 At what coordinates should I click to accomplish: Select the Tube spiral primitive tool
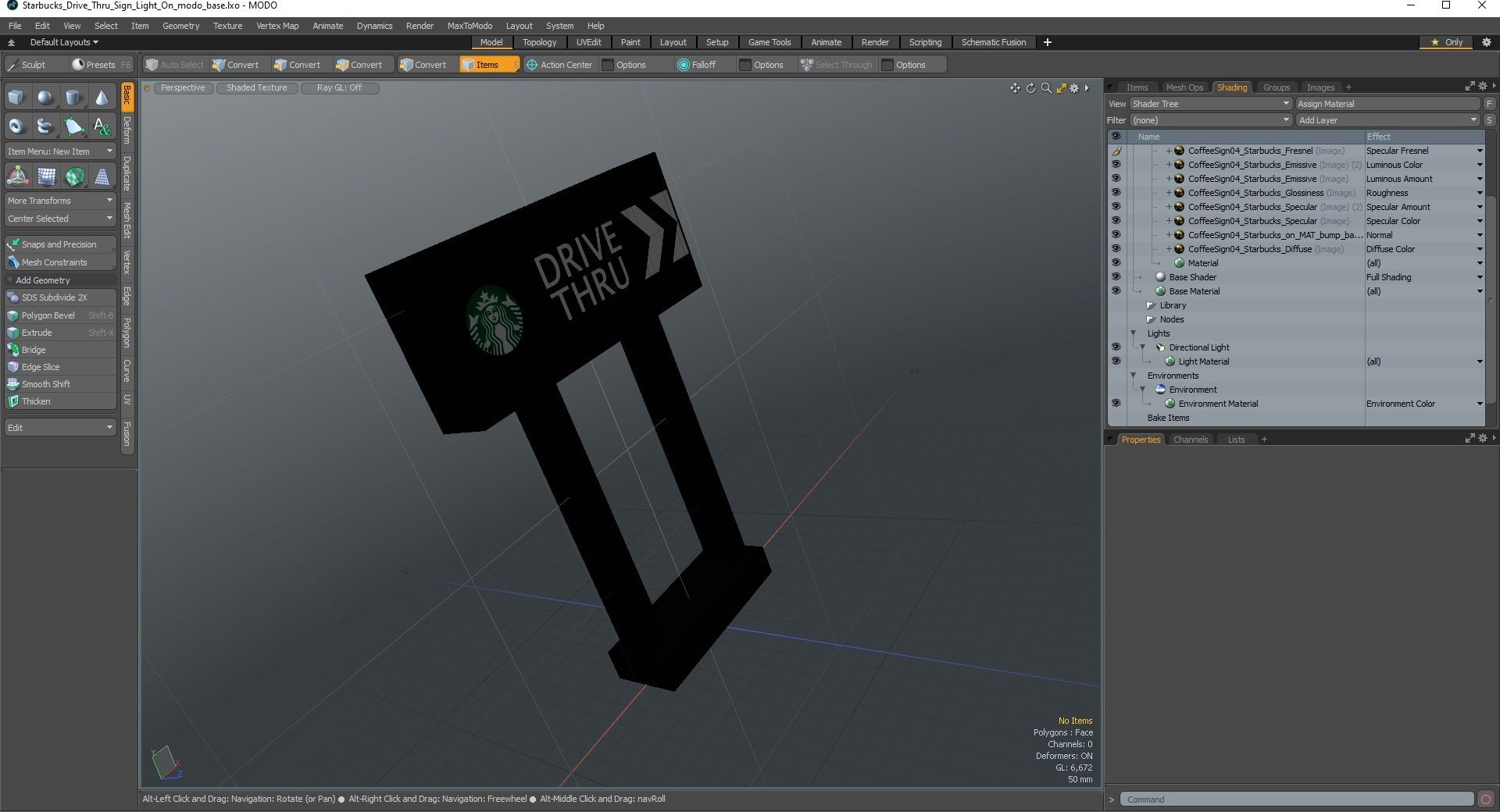point(45,126)
